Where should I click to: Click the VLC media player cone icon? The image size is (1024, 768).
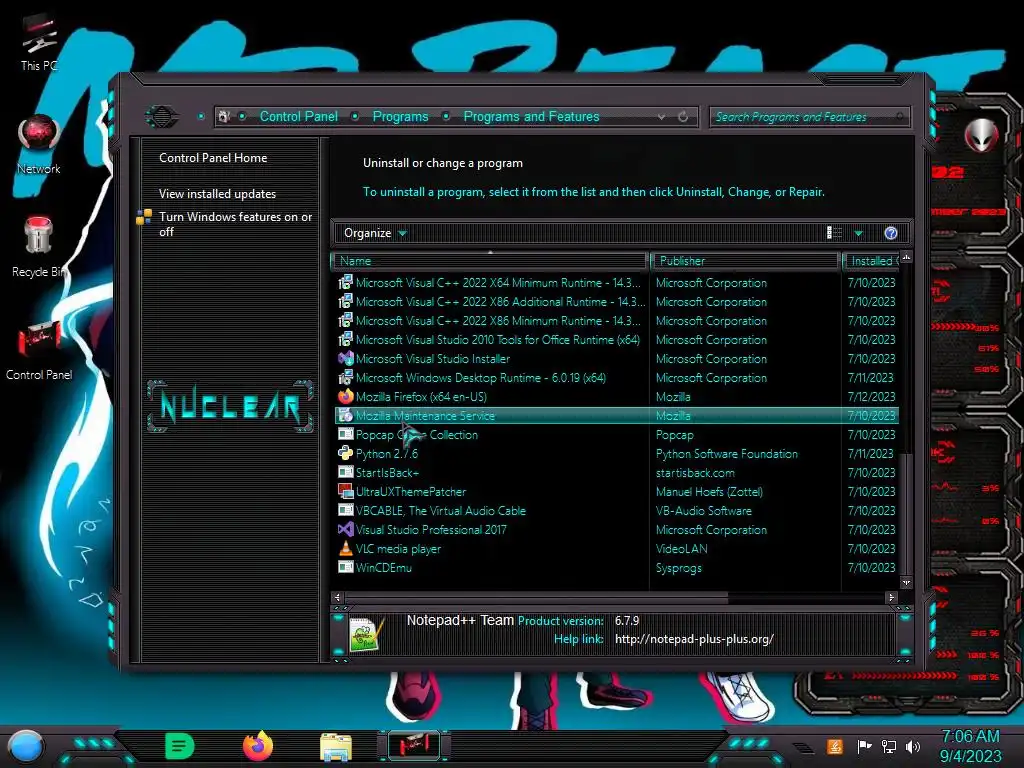[x=345, y=549]
